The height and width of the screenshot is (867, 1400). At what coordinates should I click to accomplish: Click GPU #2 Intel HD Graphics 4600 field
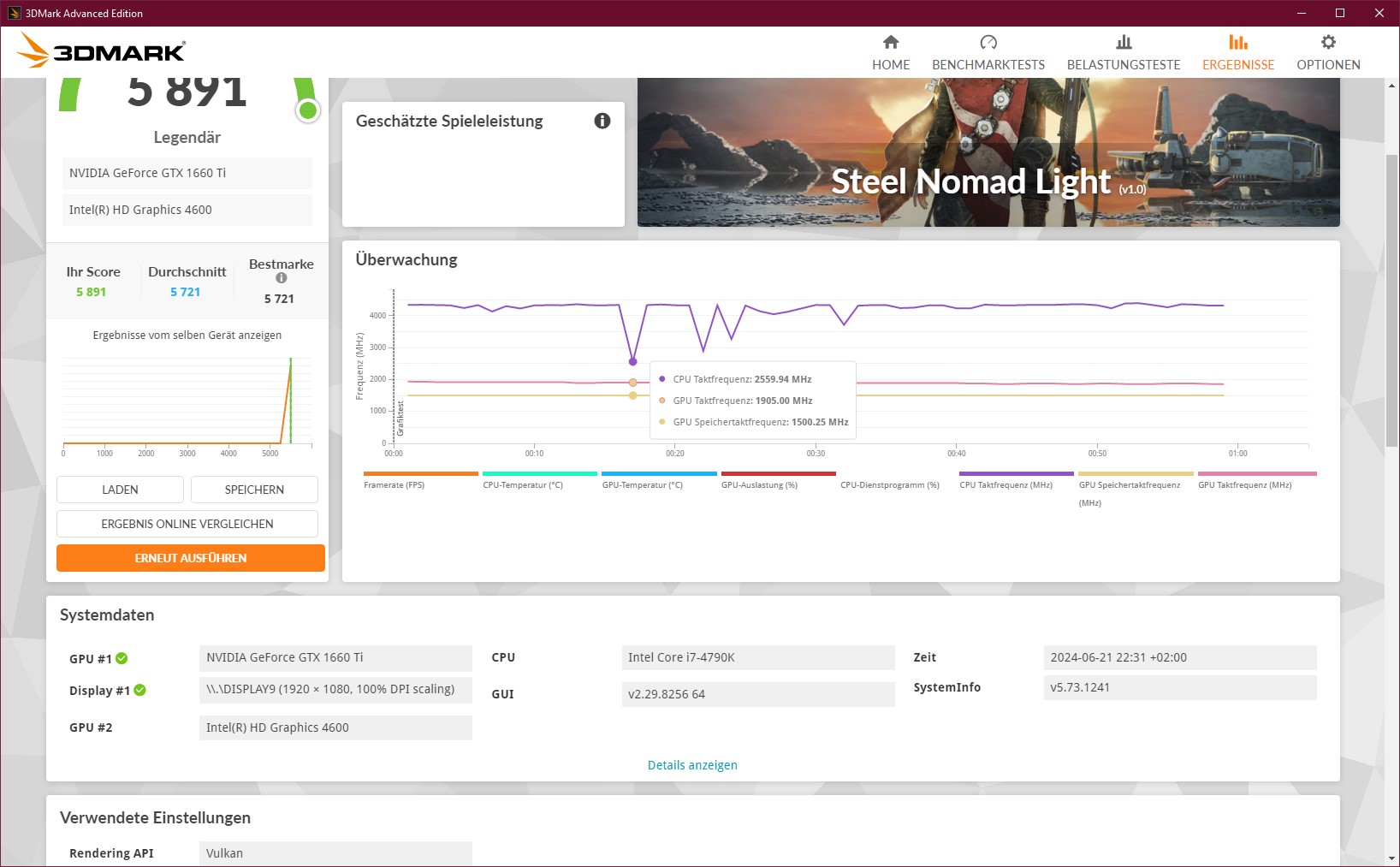[335, 727]
